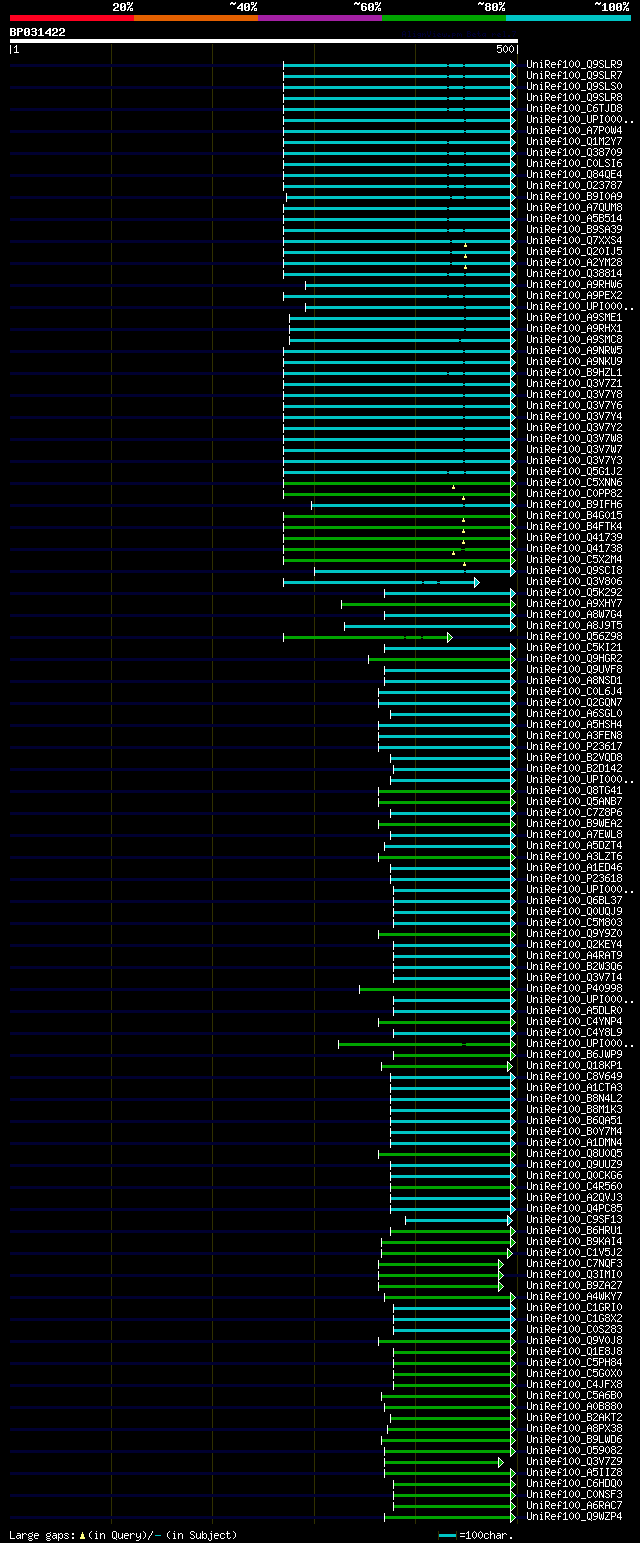Click label UniRef100_Q18KP1
640x1543 pixels.
[574, 1065]
